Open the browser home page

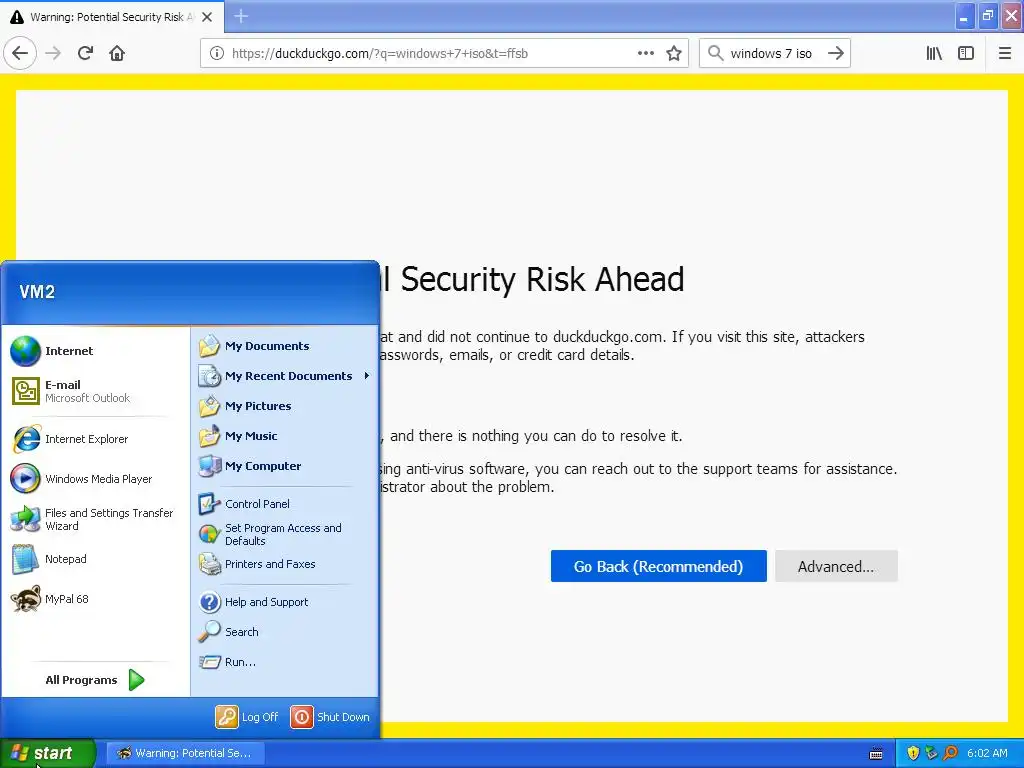(x=117, y=54)
